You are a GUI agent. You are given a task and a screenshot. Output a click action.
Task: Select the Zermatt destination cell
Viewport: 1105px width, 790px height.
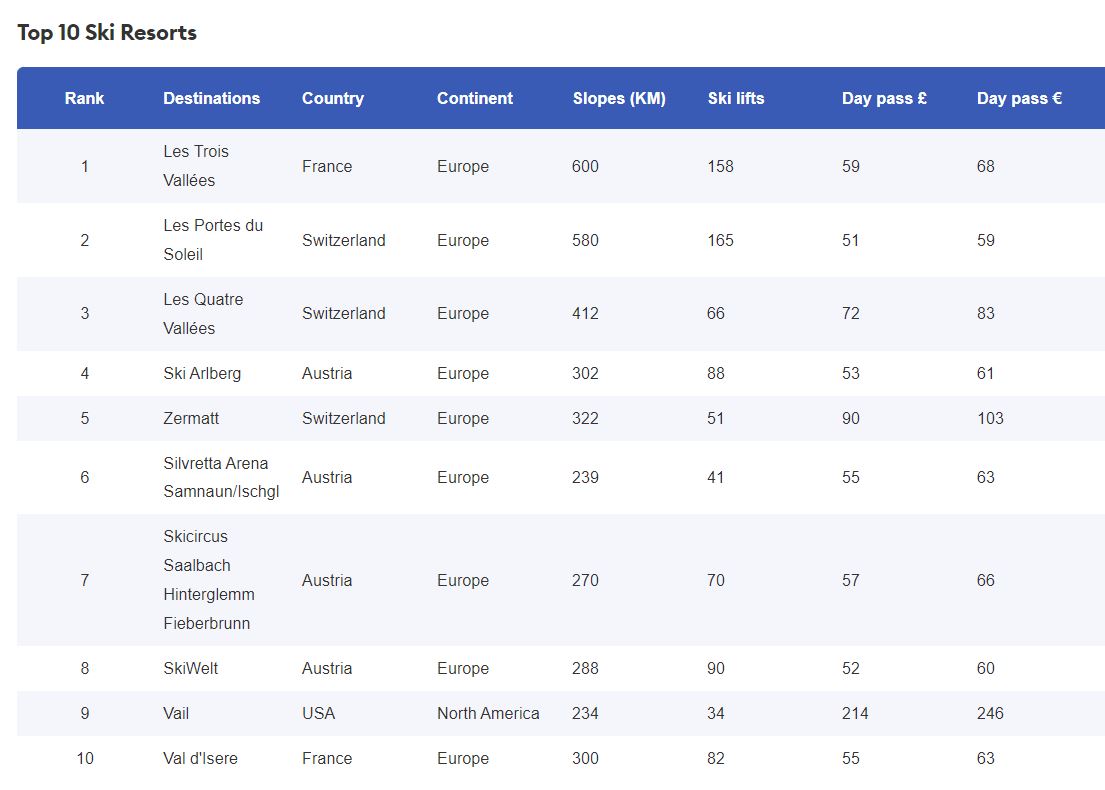[x=191, y=418]
